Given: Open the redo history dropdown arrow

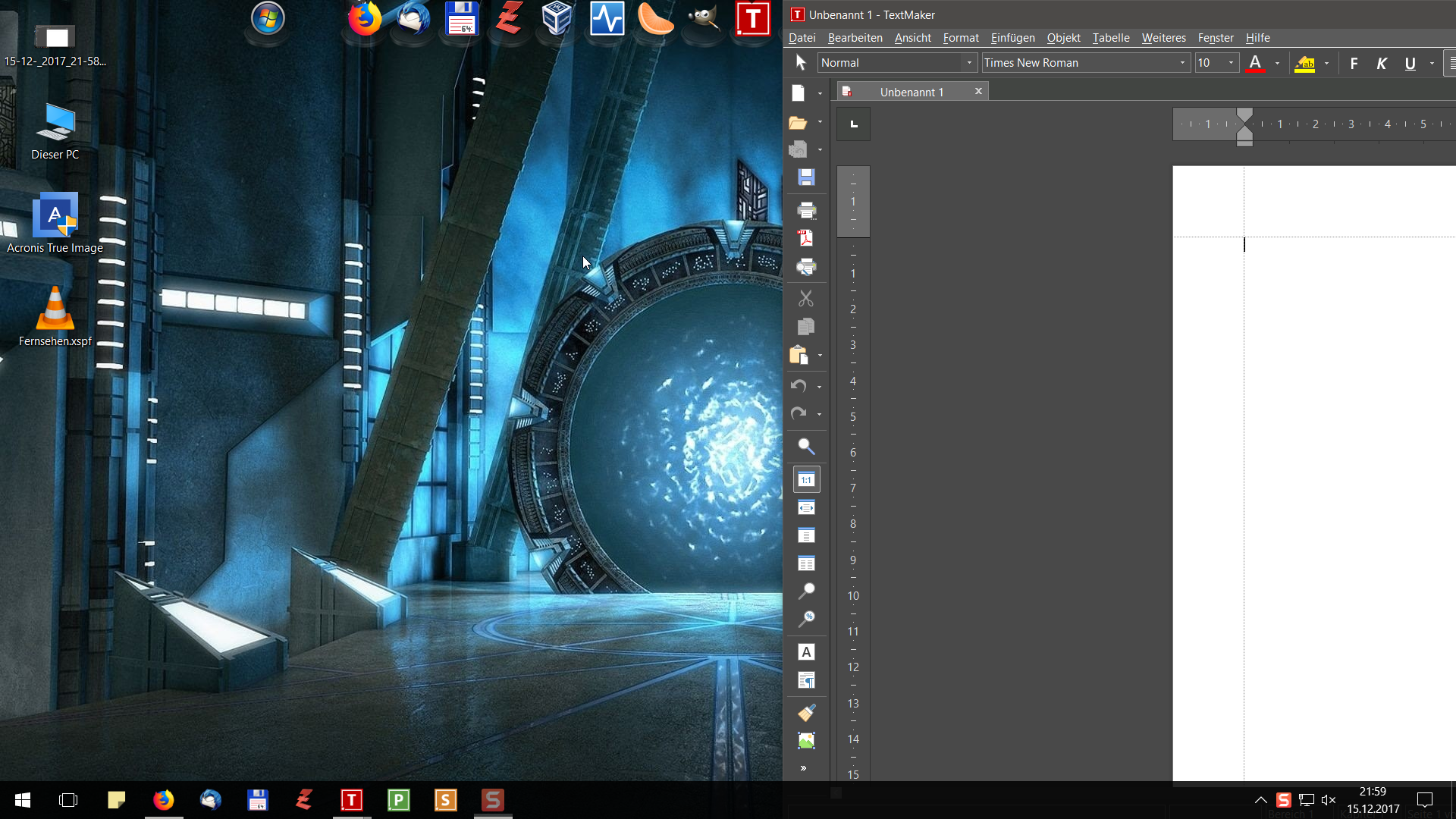Looking at the screenshot, I should [x=819, y=415].
